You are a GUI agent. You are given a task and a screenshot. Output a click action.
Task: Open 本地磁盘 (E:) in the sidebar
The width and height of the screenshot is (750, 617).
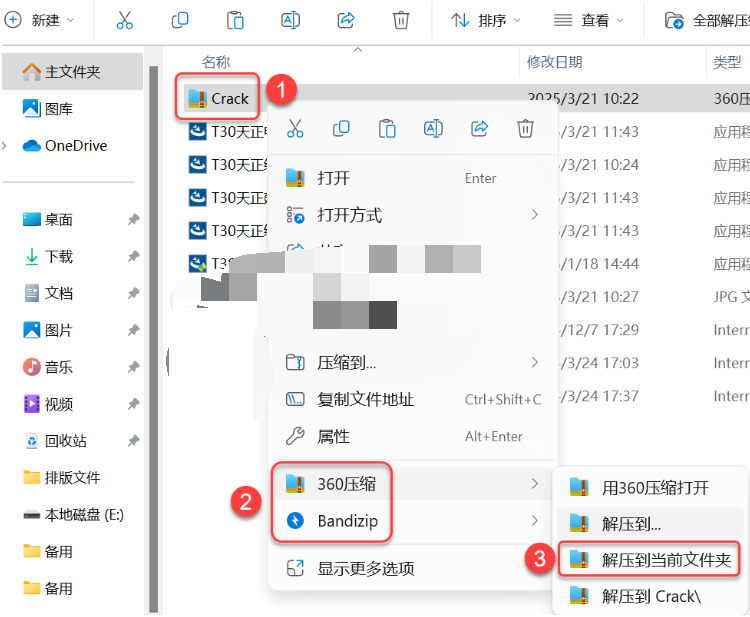(x=73, y=515)
